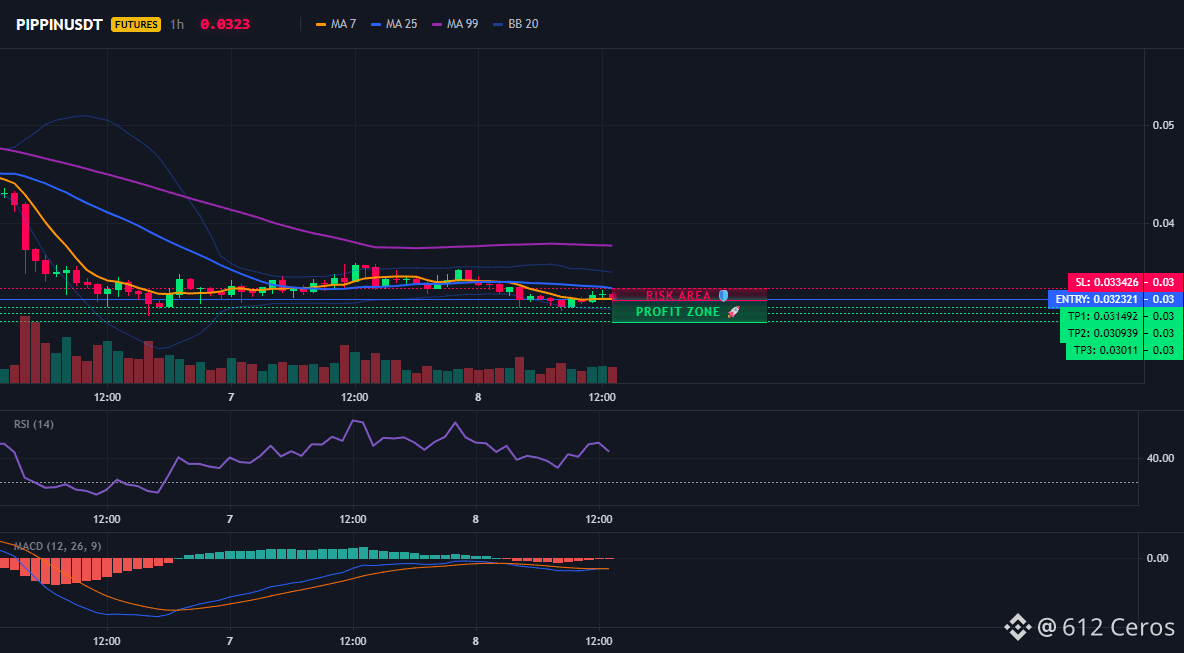Toggle the MA 7 legend entry

coord(336,24)
